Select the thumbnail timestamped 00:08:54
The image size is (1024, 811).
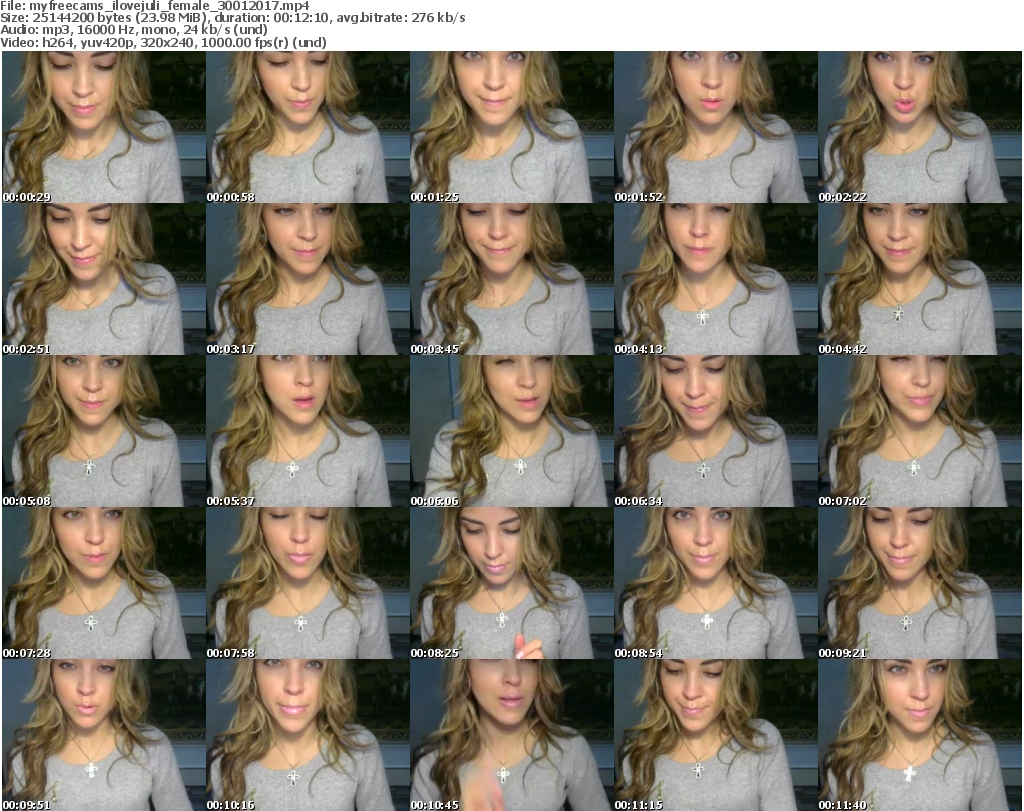[716, 583]
